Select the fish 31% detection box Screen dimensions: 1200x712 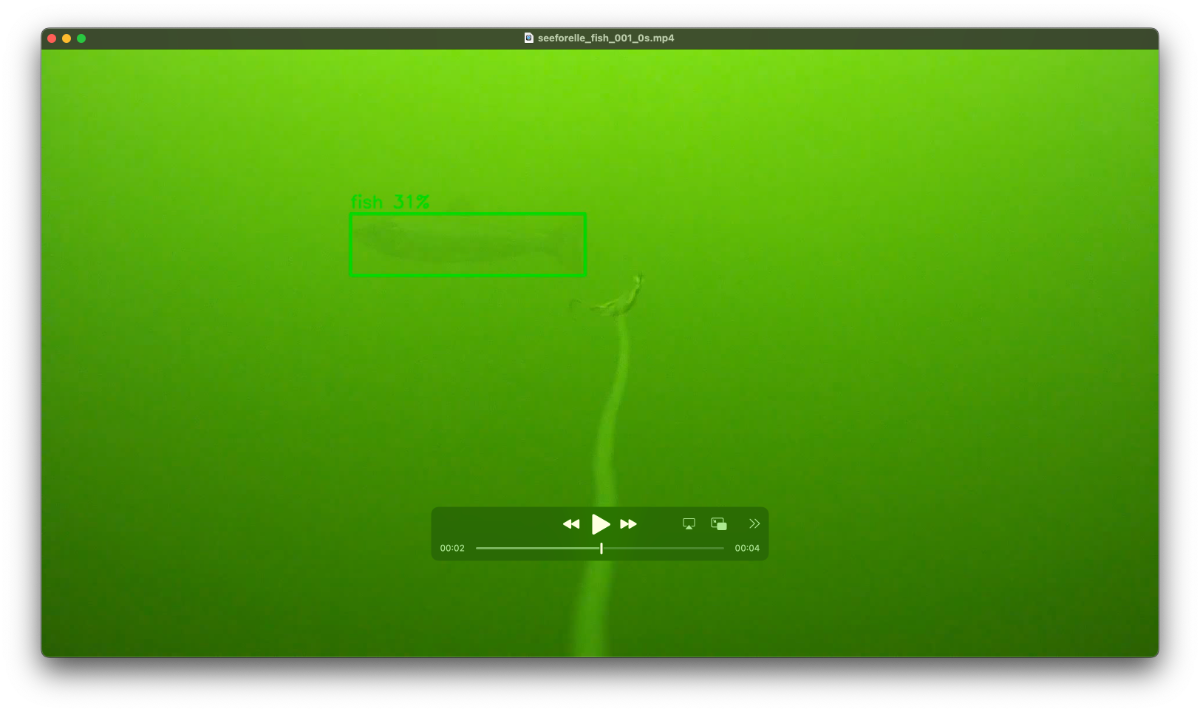coord(467,244)
